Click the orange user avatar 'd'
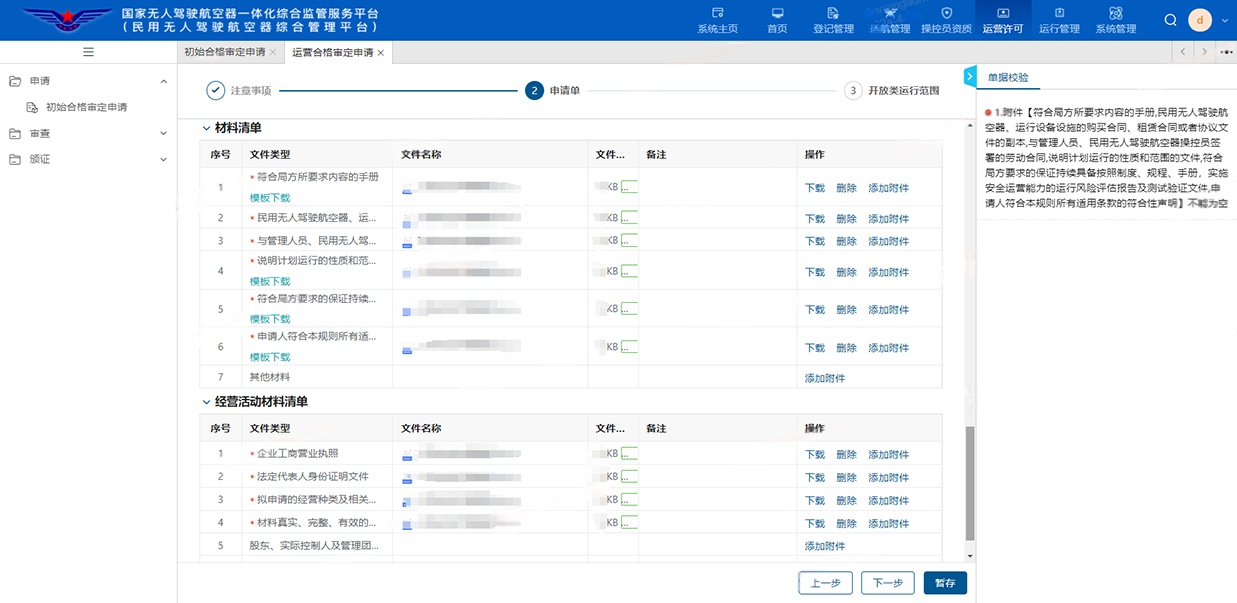The image size is (1237, 603). pos(1200,20)
